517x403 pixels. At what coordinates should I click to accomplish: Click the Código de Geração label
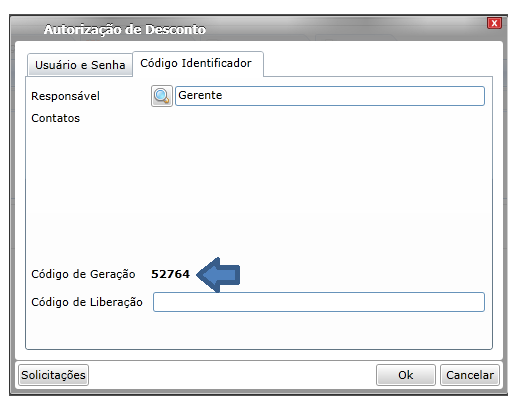point(83,274)
